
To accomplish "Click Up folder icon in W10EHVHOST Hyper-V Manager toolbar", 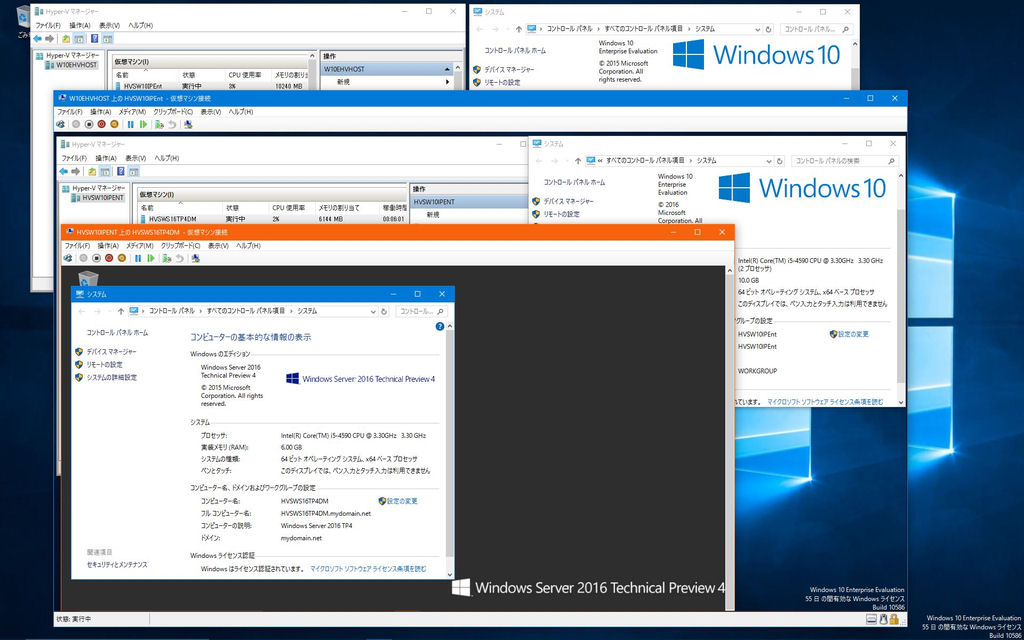I will click(x=66, y=39).
